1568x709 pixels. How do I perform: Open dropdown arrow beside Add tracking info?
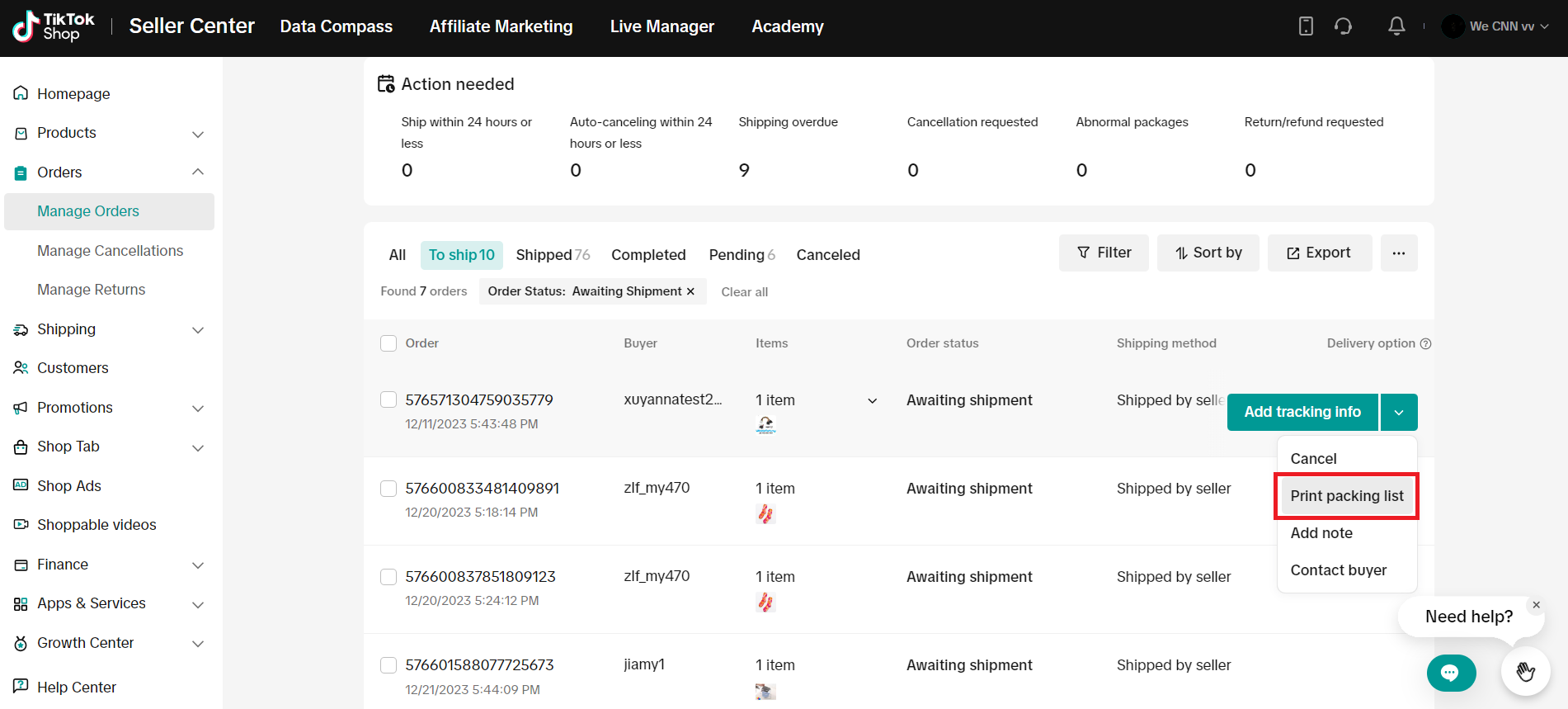pos(1398,412)
